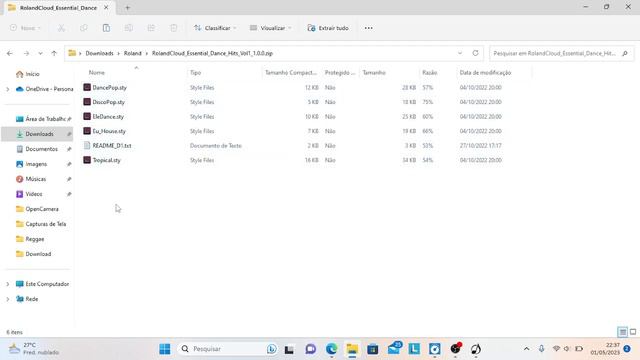Switch to details view icon in status bar
The image size is (640, 360).
622,332
